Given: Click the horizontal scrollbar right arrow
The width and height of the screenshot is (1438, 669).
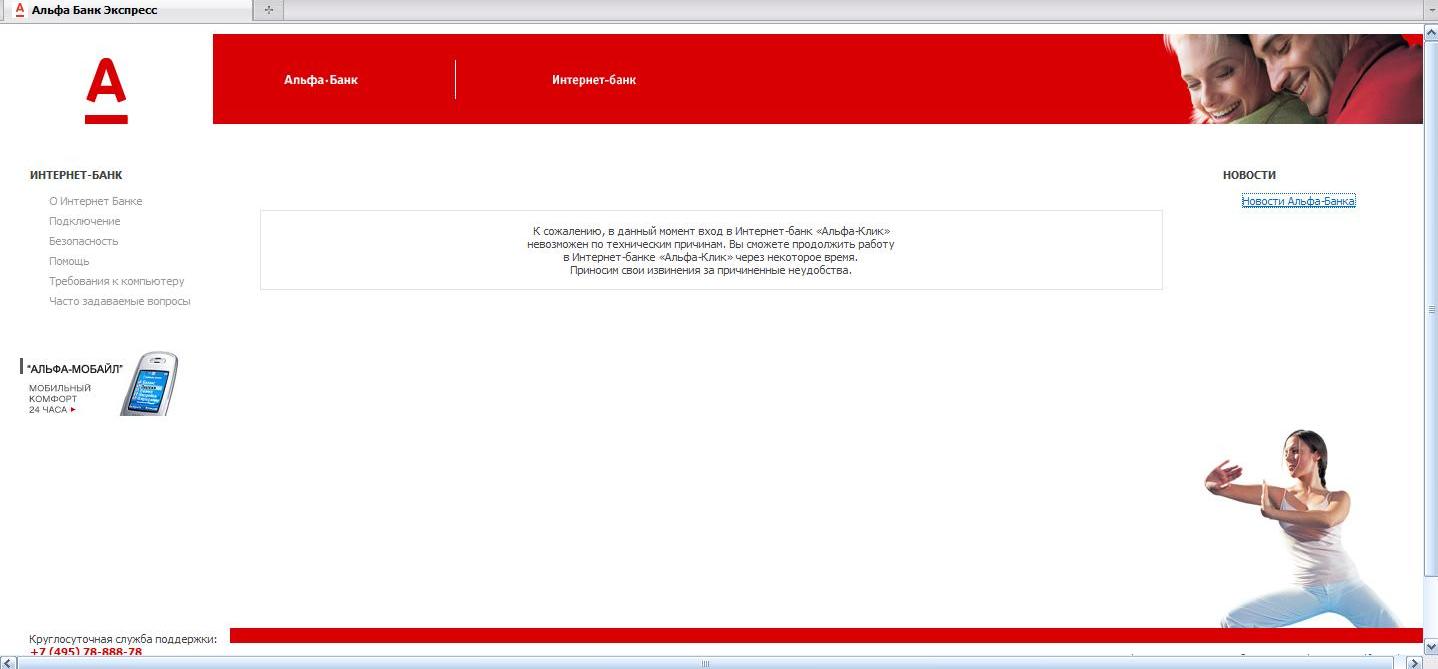Looking at the screenshot, I should pyautogui.click(x=1413, y=663).
